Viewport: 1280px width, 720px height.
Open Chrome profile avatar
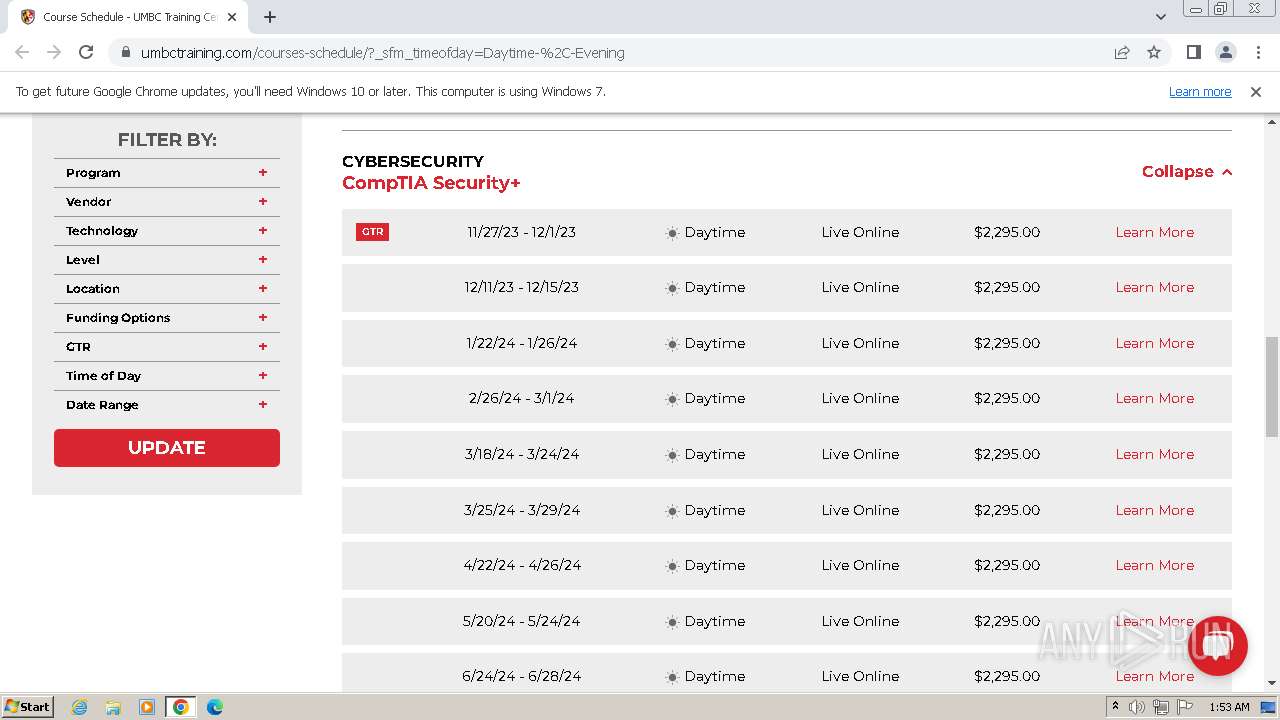pyautogui.click(x=1225, y=52)
